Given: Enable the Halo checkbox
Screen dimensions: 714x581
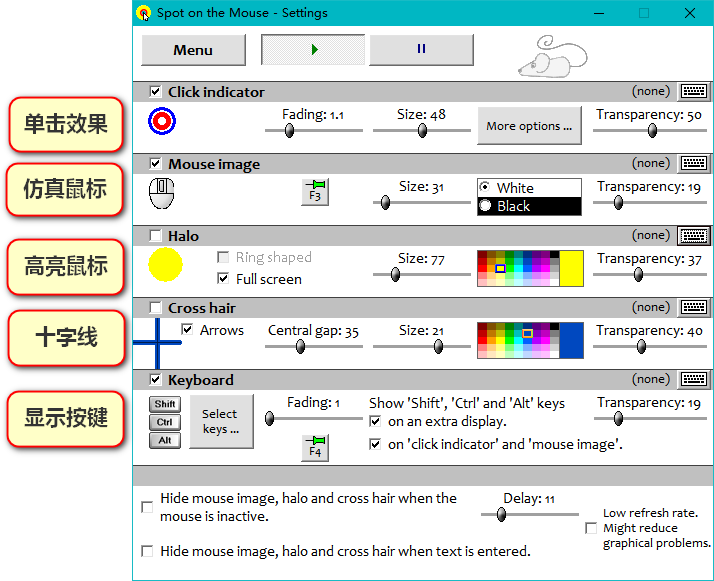Looking at the screenshot, I should (x=155, y=236).
